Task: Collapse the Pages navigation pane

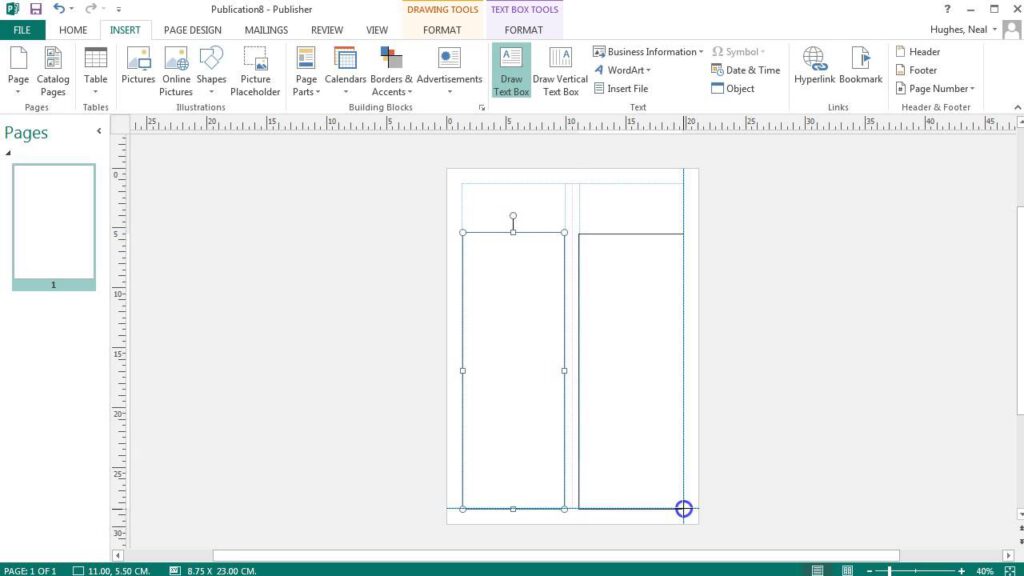Action: point(98,131)
